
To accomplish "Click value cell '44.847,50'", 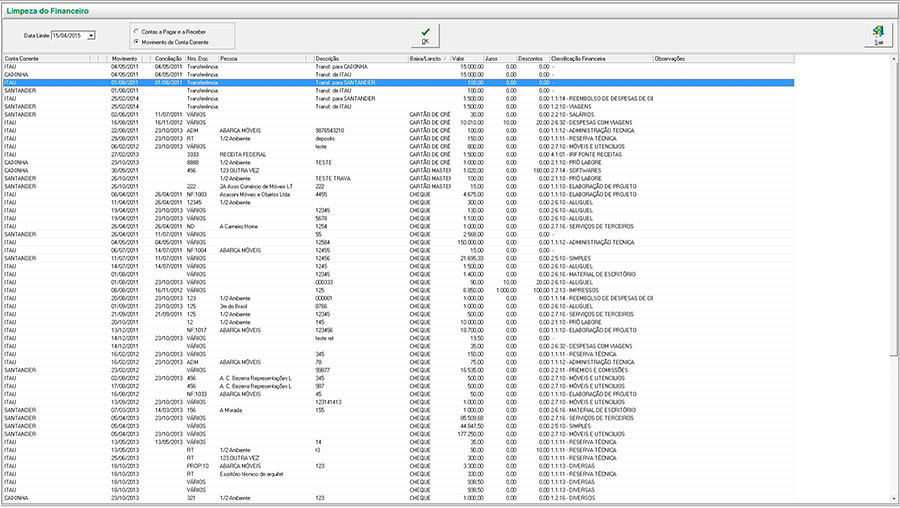I will [472, 426].
